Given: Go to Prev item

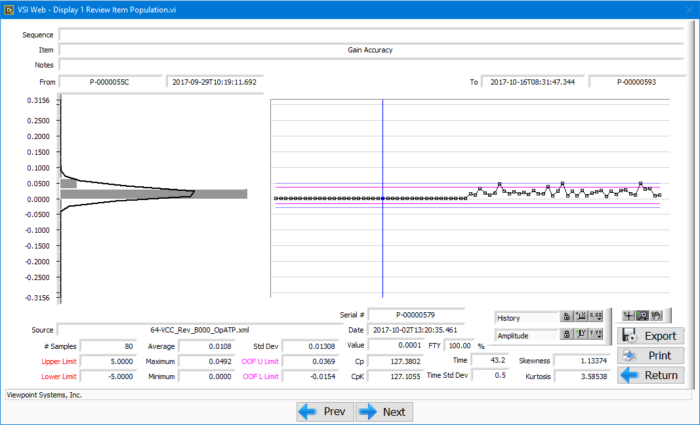Looking at the screenshot, I should click(325, 412).
